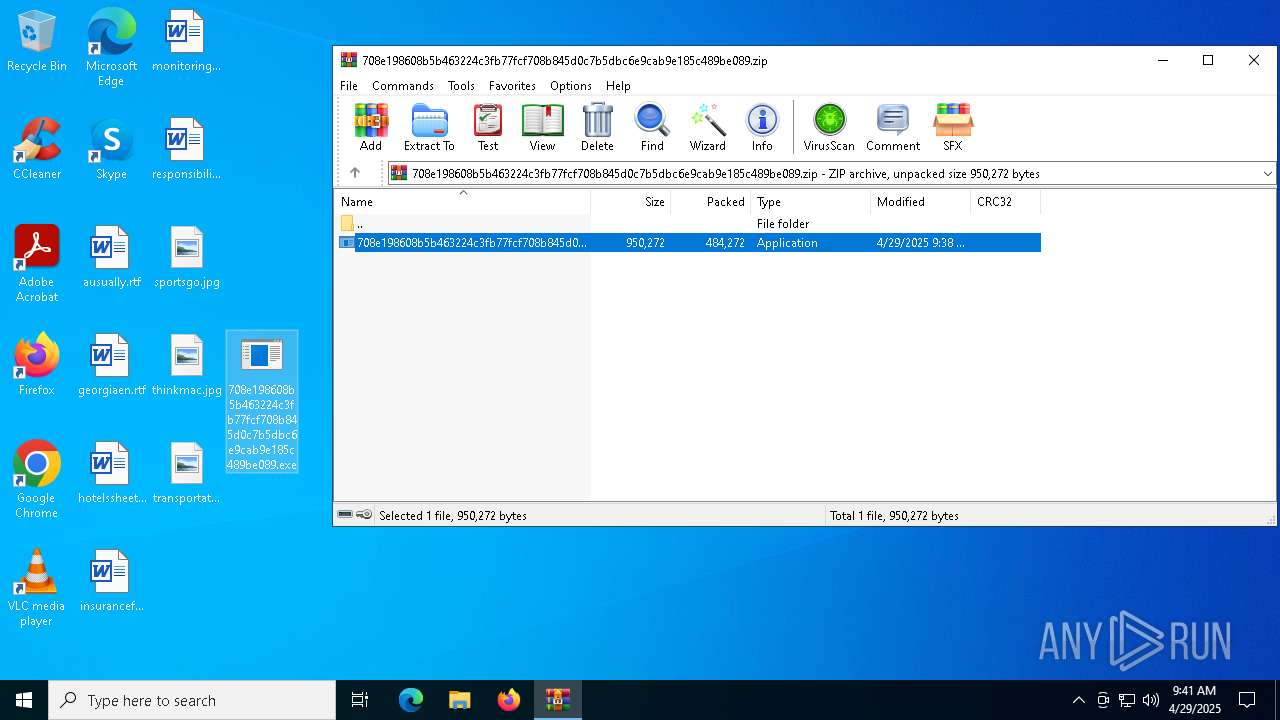The image size is (1280, 720).
Task: Go up one folder level arrow
Action: tap(354, 173)
